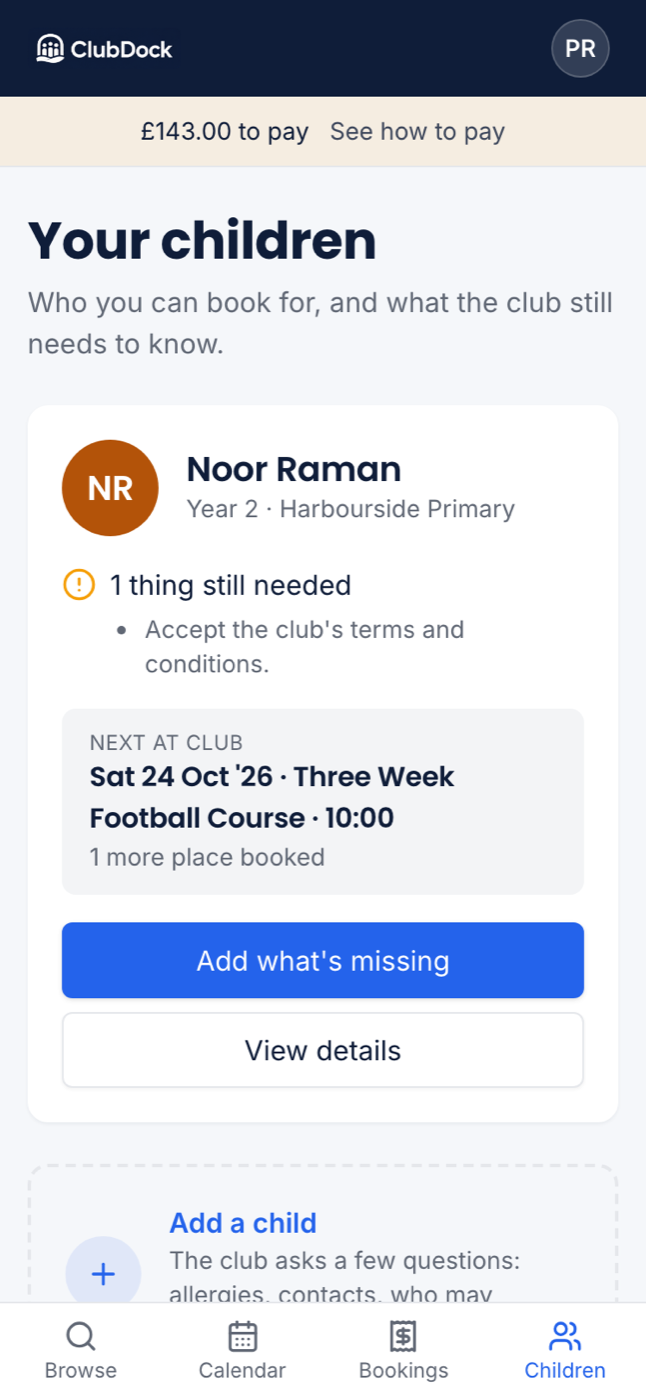Click the ClubDock logo icon
The height and width of the screenshot is (1400, 646).
tap(50, 48)
